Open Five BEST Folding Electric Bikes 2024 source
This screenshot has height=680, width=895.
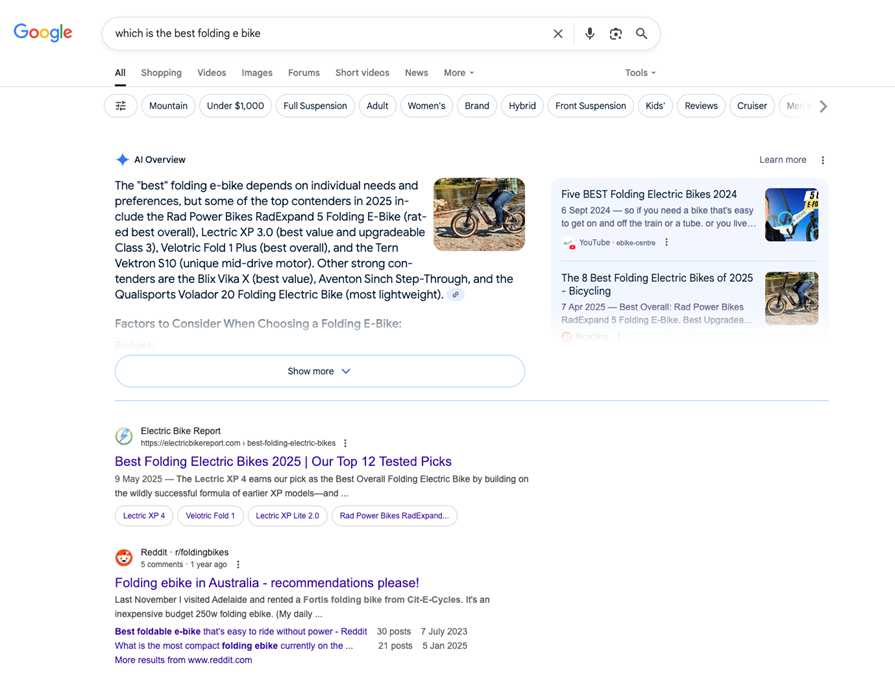[x=649, y=194]
